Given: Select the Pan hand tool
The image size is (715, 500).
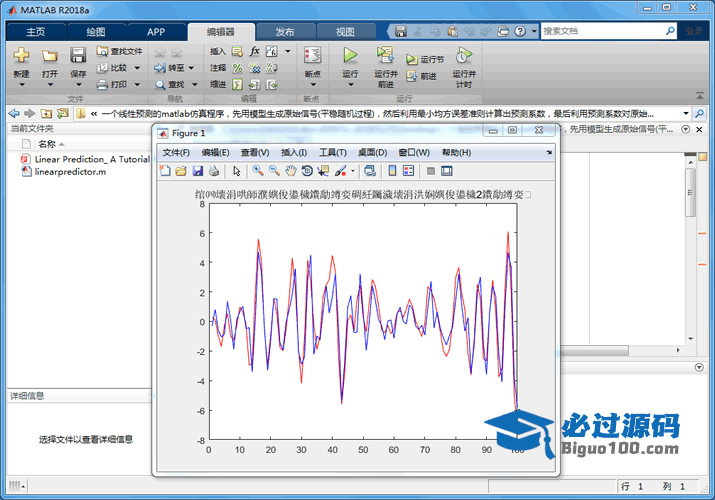Looking at the screenshot, I should [290, 171].
